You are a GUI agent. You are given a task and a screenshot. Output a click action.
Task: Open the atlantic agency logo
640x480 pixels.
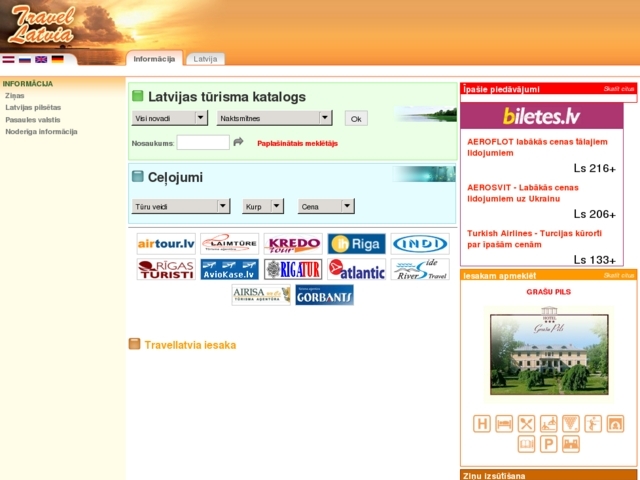(x=356, y=269)
